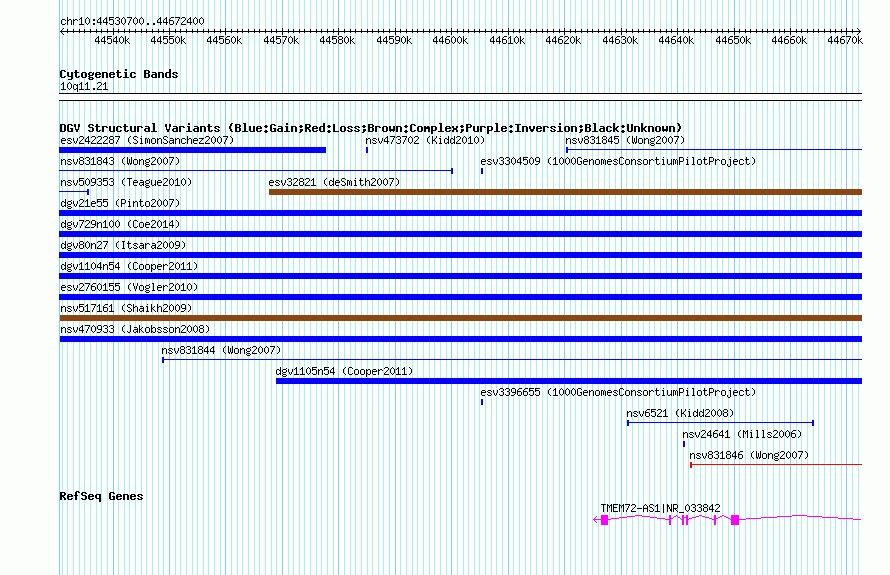This screenshot has height=575, width=890.
Task: Open nsv831844 (Wong2007) label
Action: 221,350
